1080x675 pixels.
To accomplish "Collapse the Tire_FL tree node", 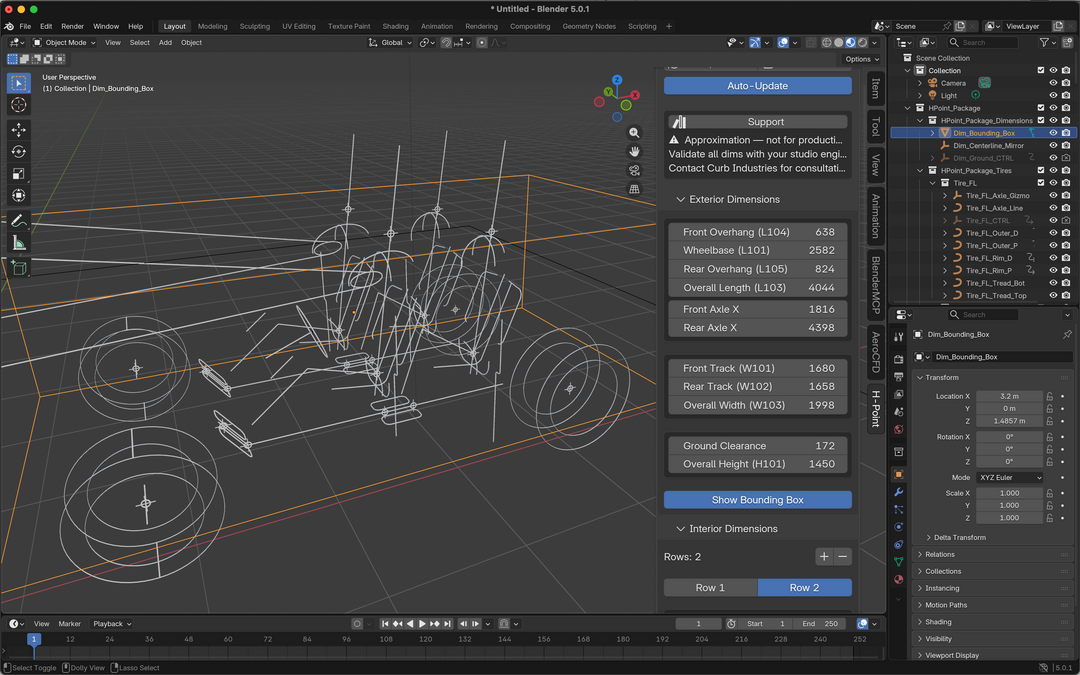I will coord(933,183).
